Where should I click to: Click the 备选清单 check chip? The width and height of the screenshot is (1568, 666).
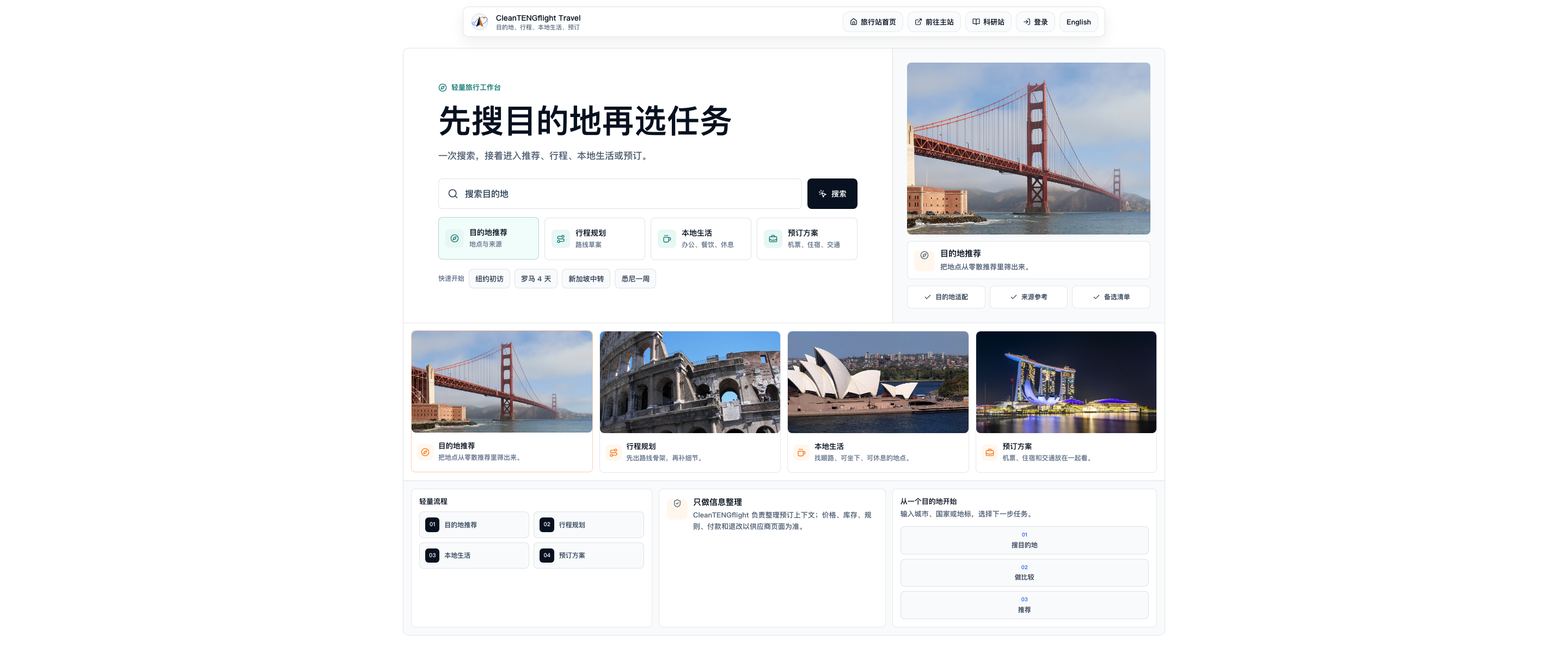click(1111, 297)
